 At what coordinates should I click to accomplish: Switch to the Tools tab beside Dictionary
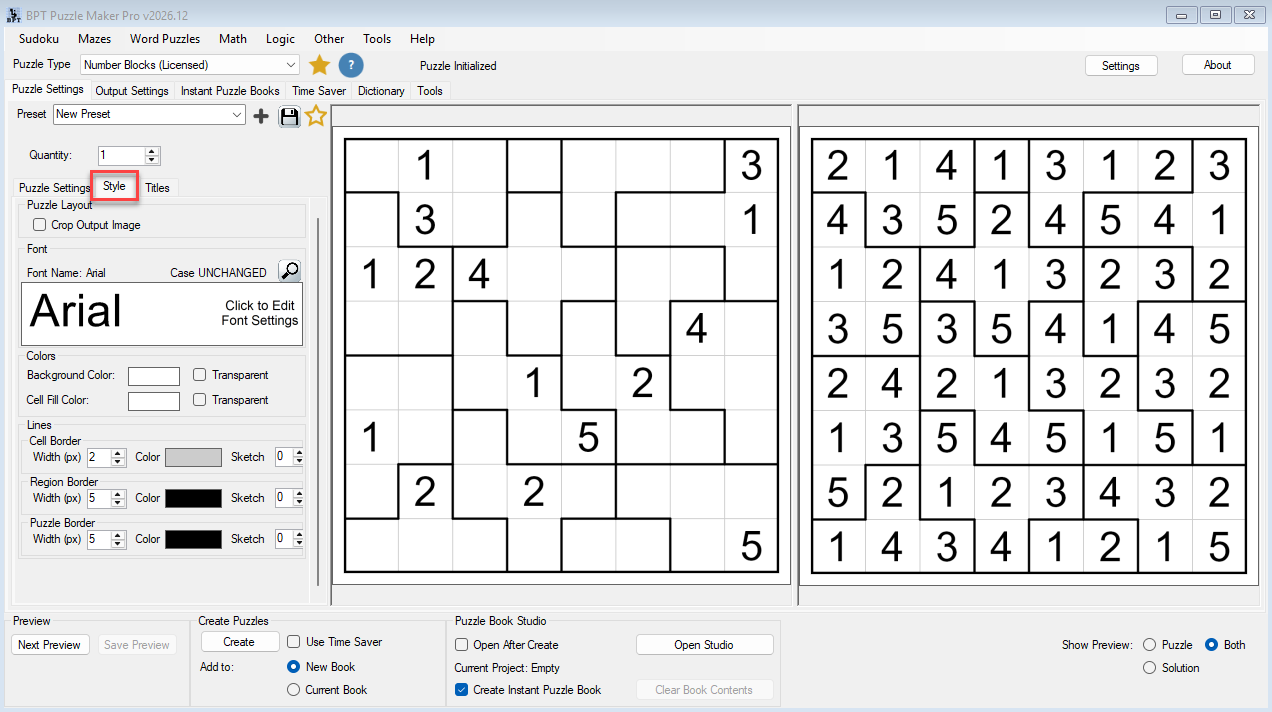click(x=430, y=91)
